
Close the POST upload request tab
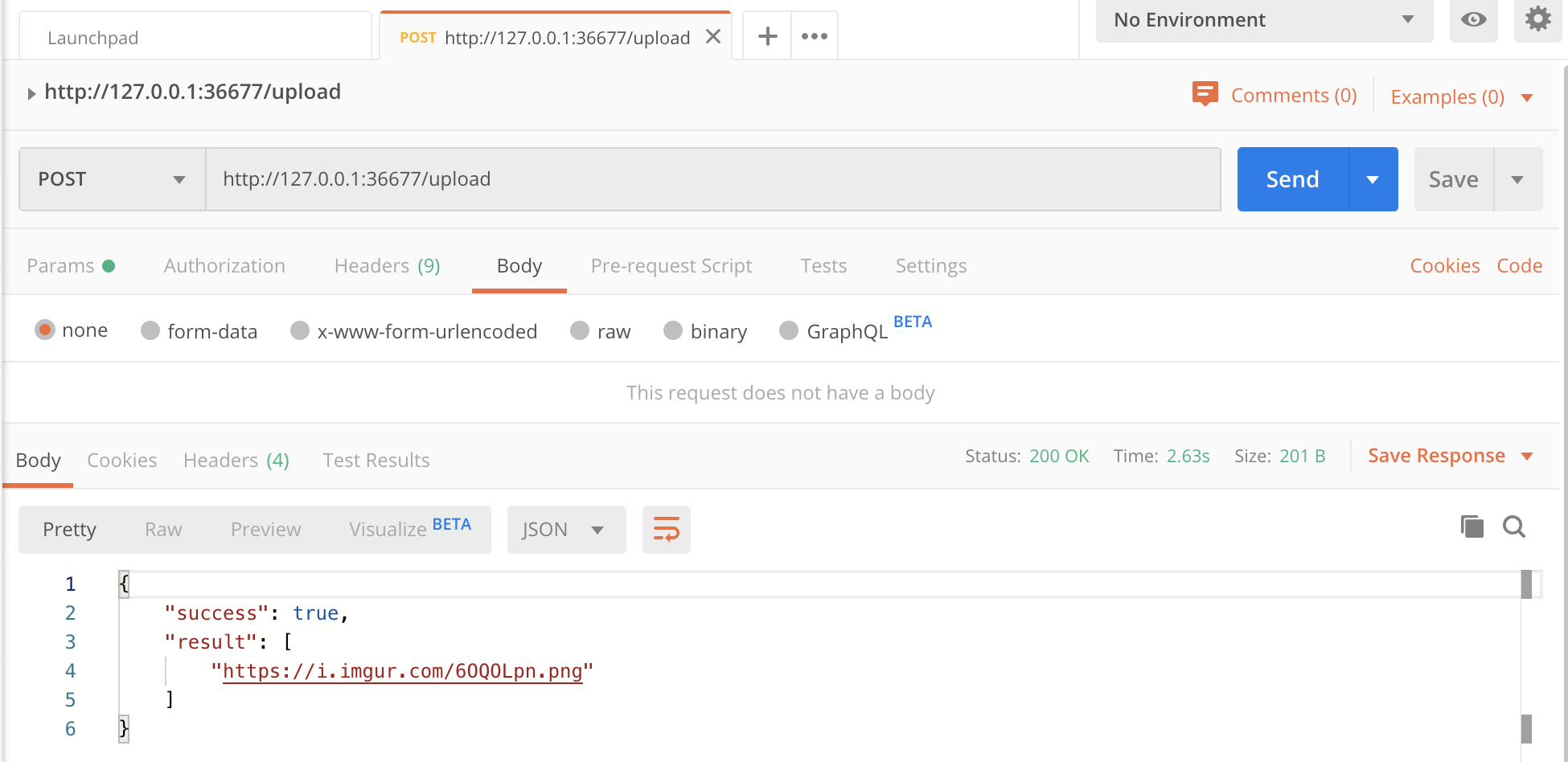712,37
